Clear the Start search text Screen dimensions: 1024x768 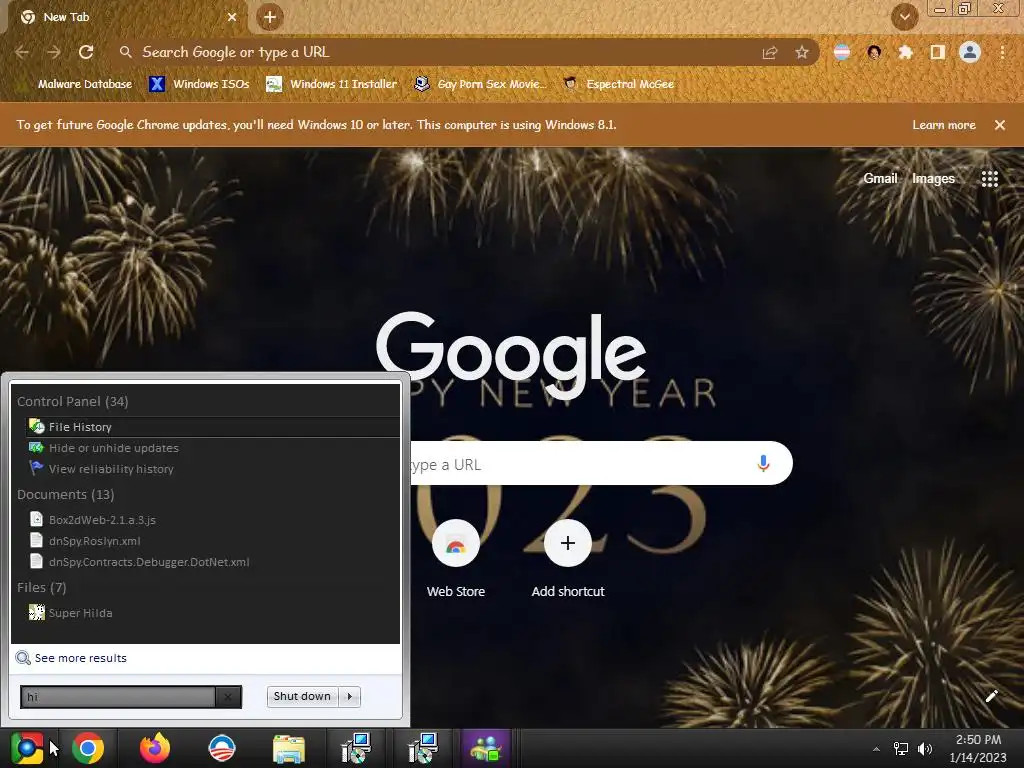pos(228,697)
